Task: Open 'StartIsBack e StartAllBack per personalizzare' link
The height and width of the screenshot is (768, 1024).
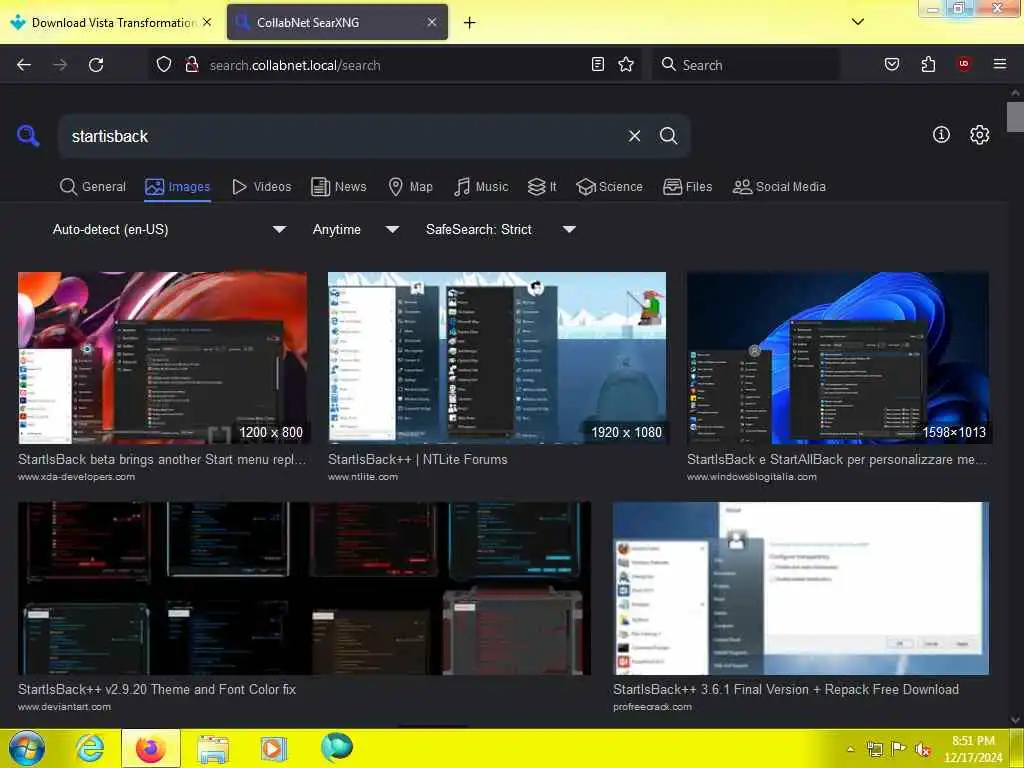Action: click(x=837, y=459)
